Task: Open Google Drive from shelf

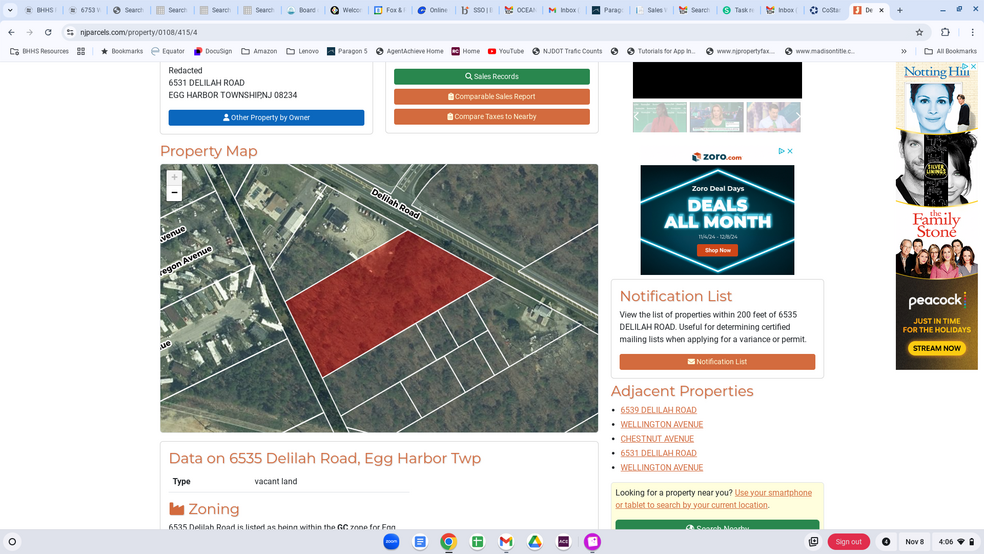Action: [535, 541]
